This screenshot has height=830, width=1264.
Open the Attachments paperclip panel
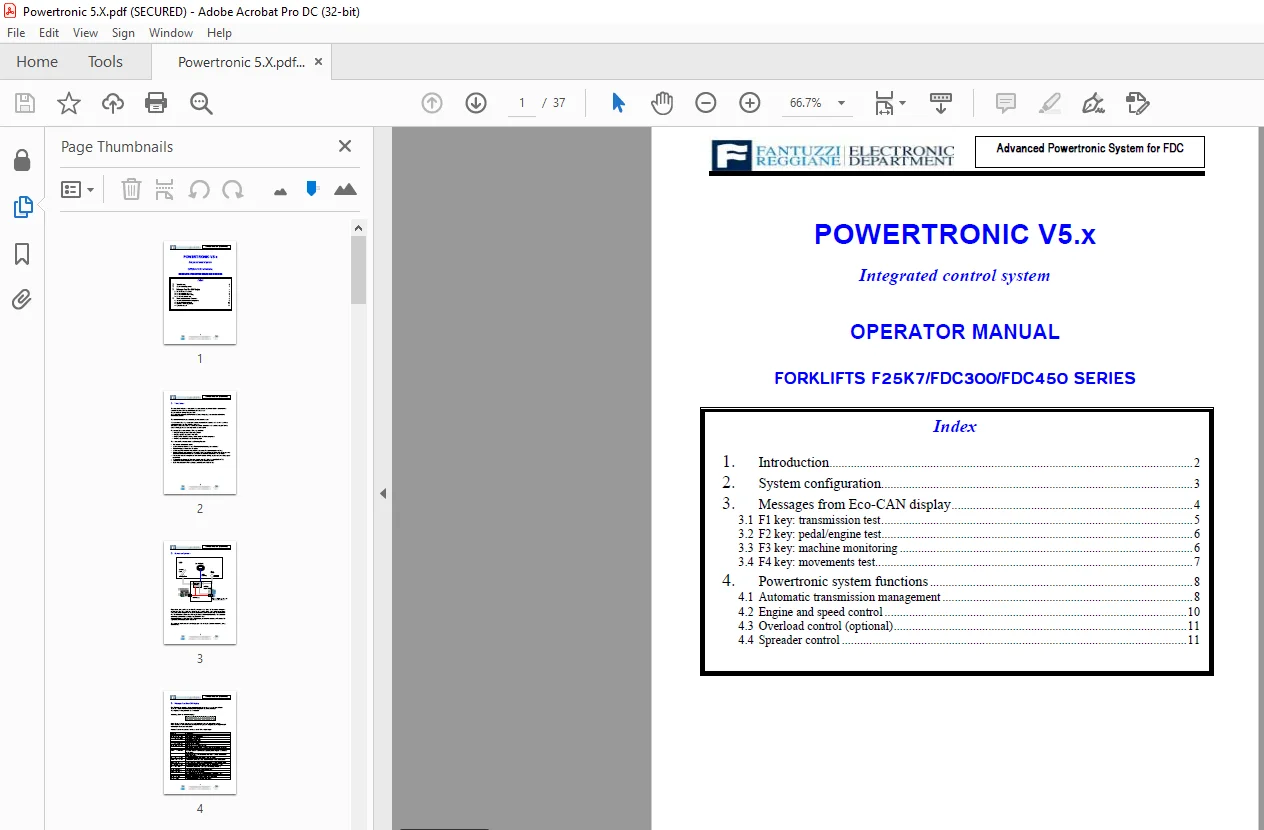[22, 299]
